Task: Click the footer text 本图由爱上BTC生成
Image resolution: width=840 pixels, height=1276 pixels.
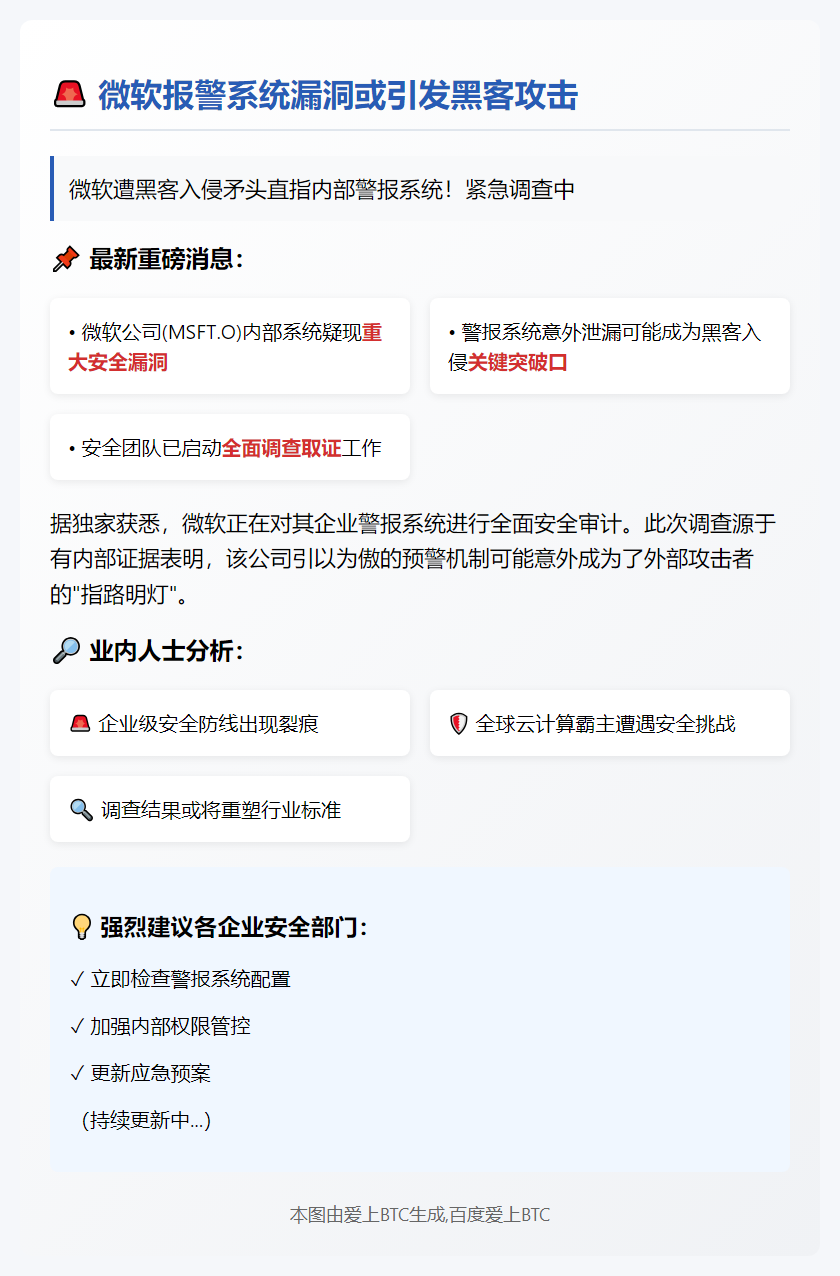Action: click(419, 1215)
